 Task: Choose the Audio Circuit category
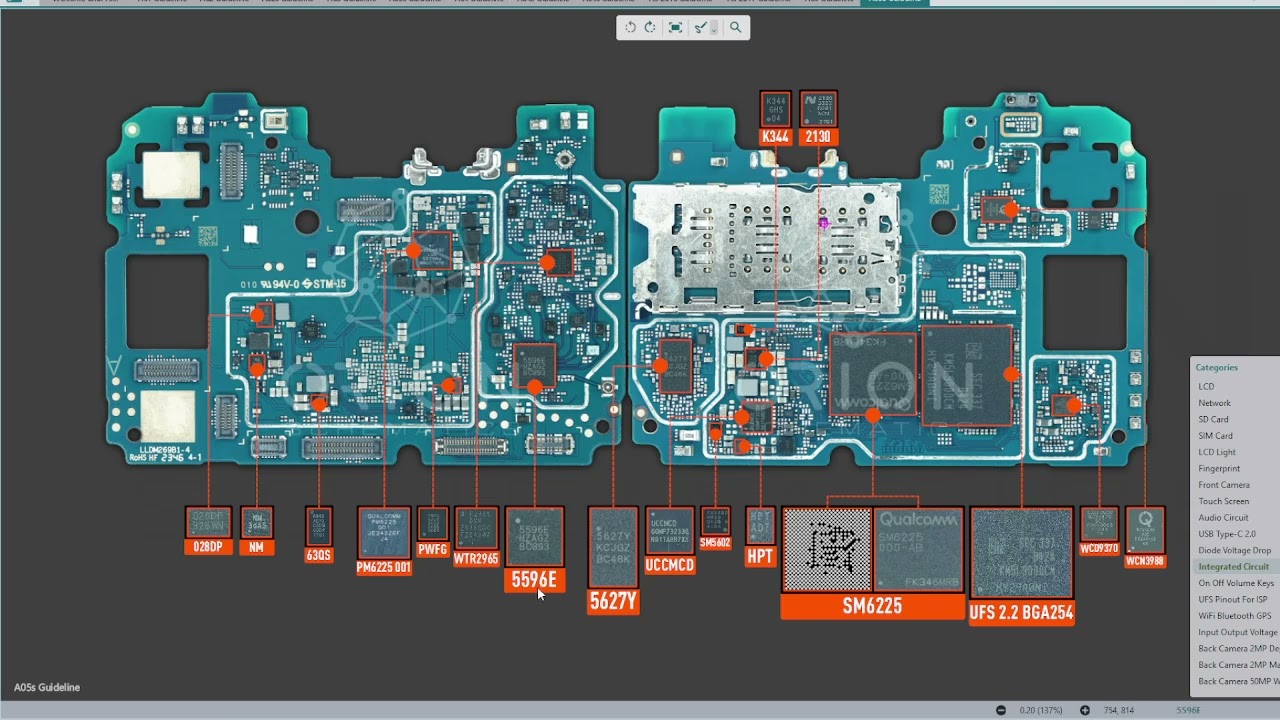1223,518
